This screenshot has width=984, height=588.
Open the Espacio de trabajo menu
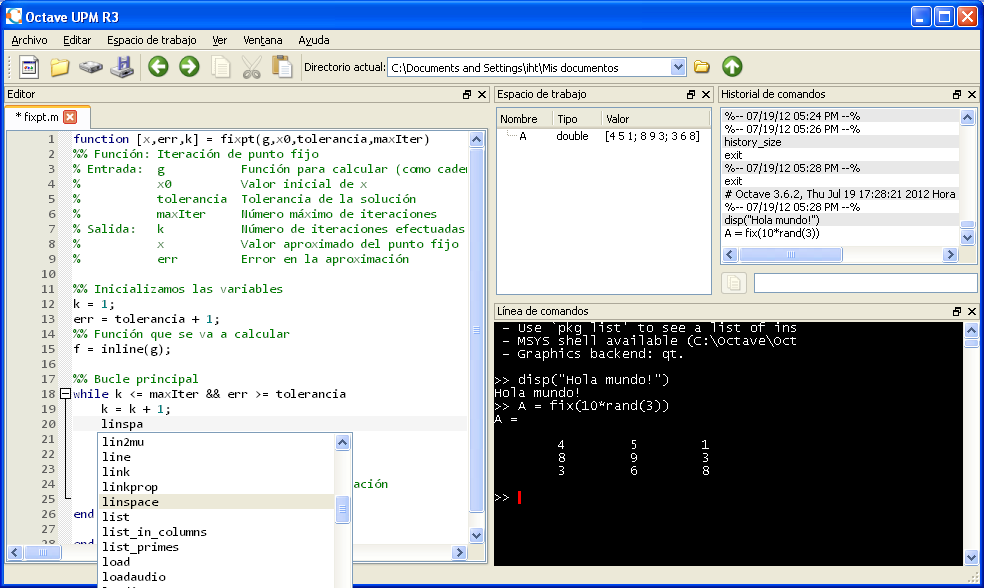coord(151,40)
